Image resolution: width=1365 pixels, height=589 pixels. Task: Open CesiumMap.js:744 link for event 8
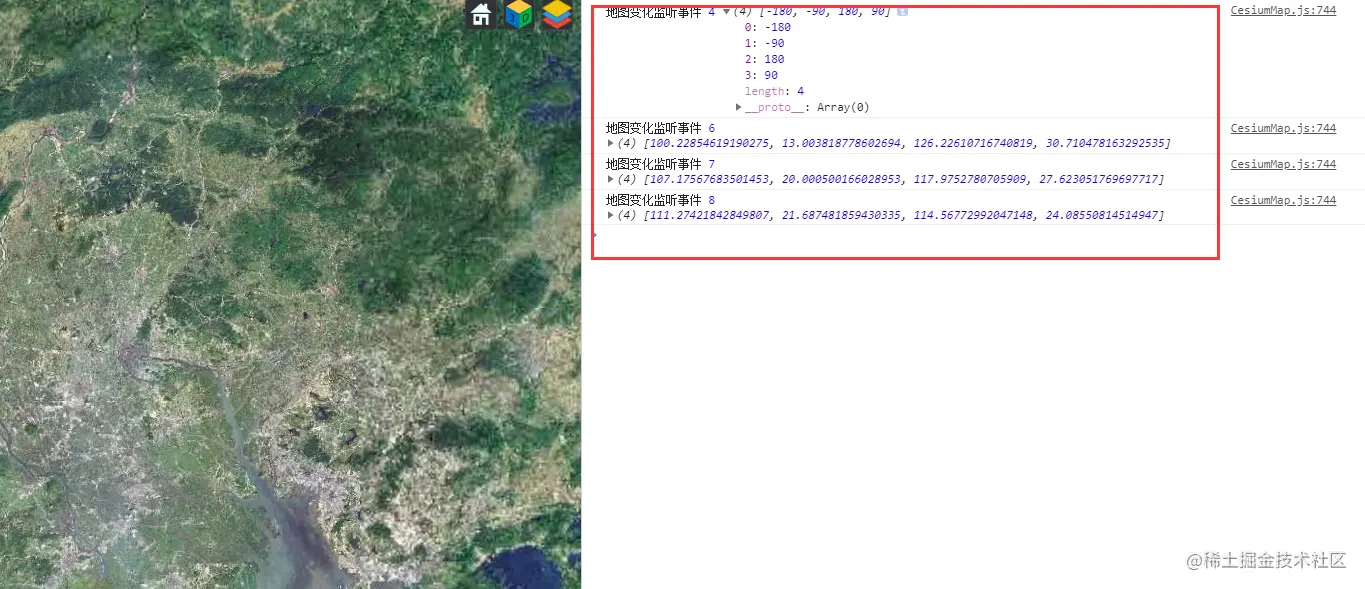[x=1283, y=200]
